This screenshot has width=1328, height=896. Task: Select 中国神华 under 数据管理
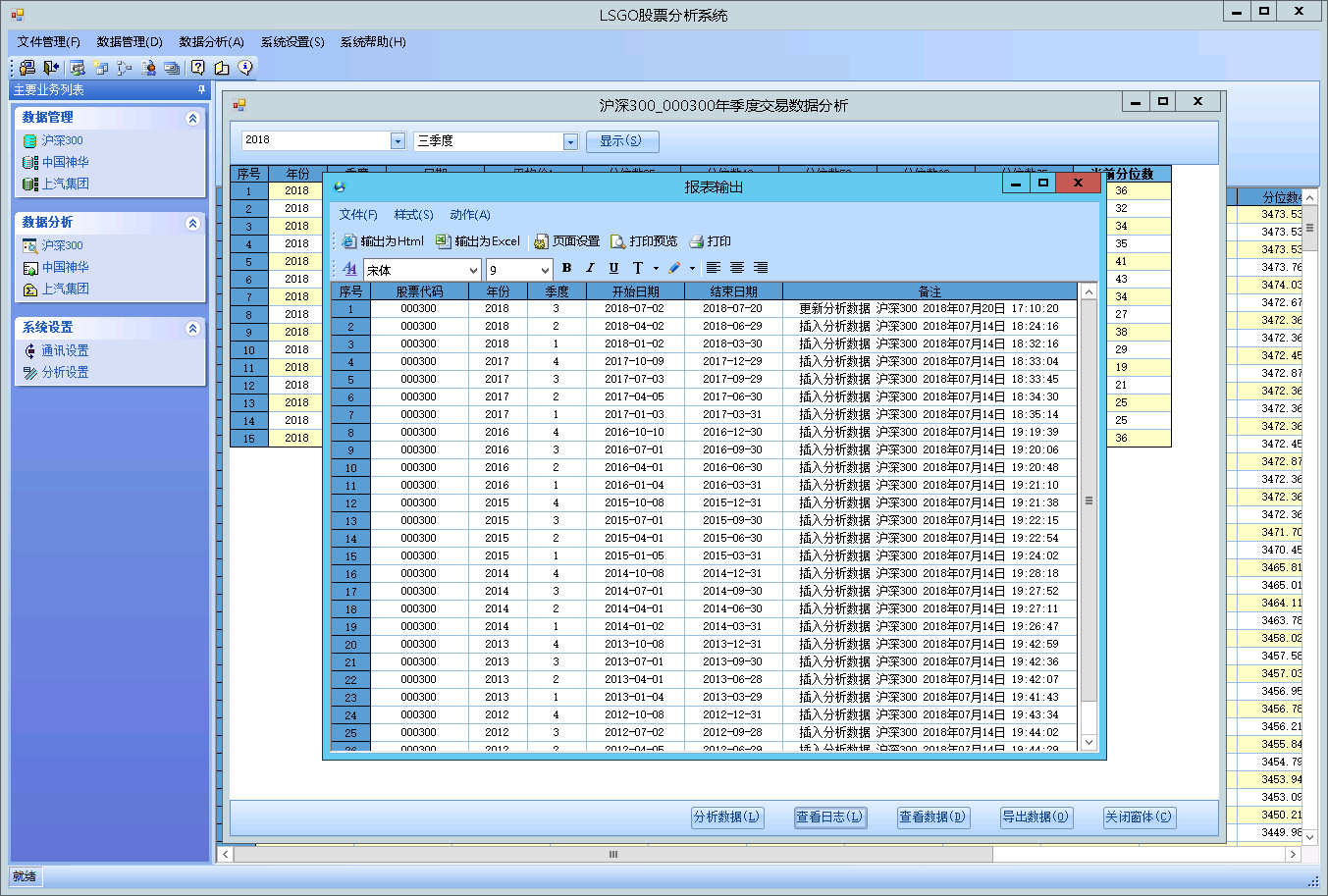pos(65,163)
